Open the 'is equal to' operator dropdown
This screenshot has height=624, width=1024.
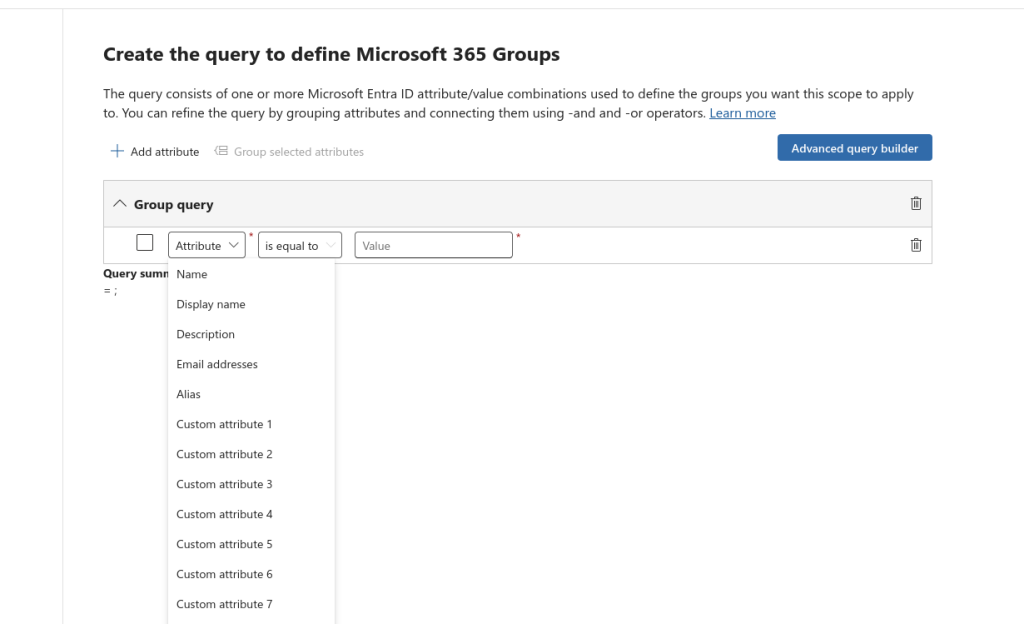(x=300, y=245)
